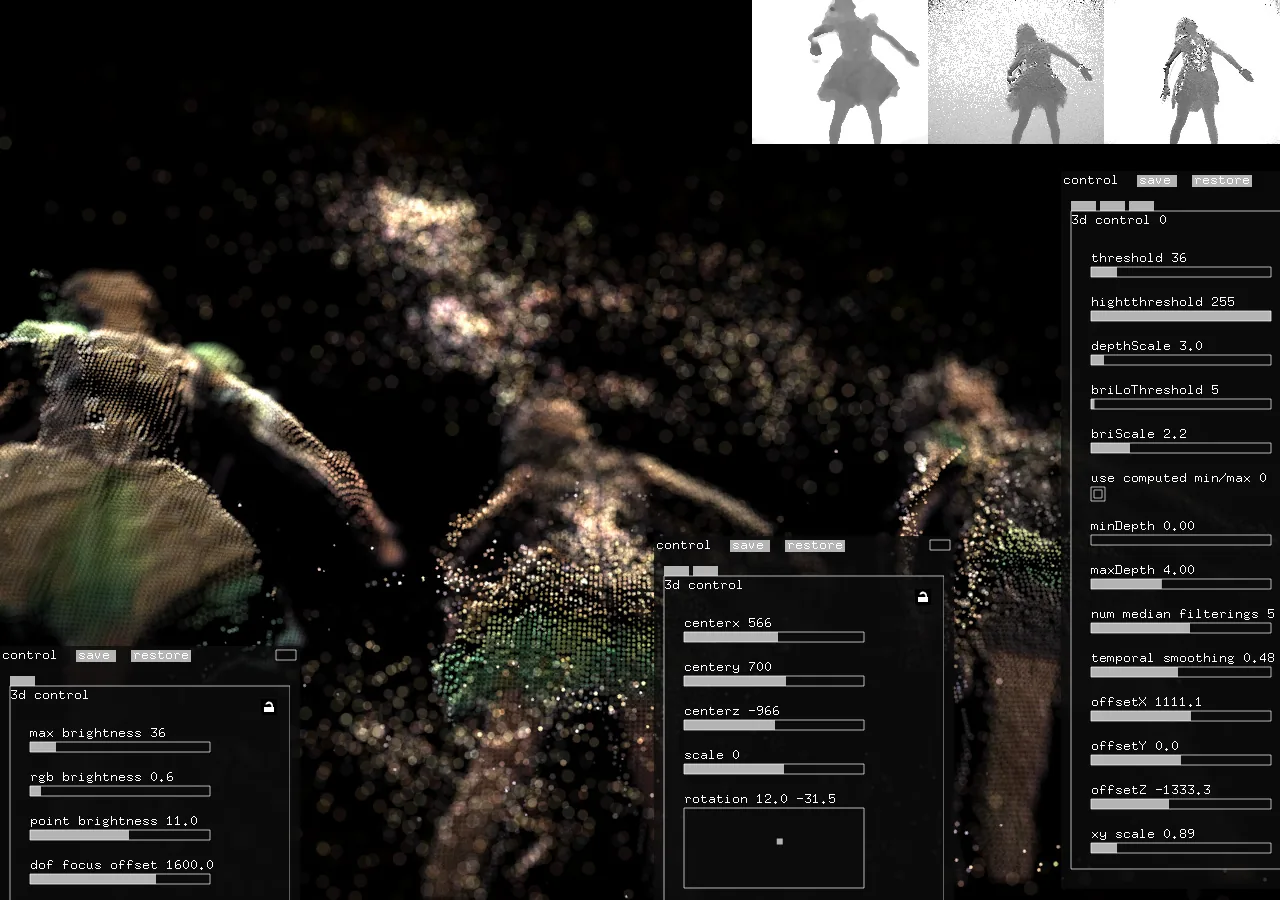Screen dimensions: 1280x900
Task: Click the threshold slider bar
Action: coord(1180,272)
